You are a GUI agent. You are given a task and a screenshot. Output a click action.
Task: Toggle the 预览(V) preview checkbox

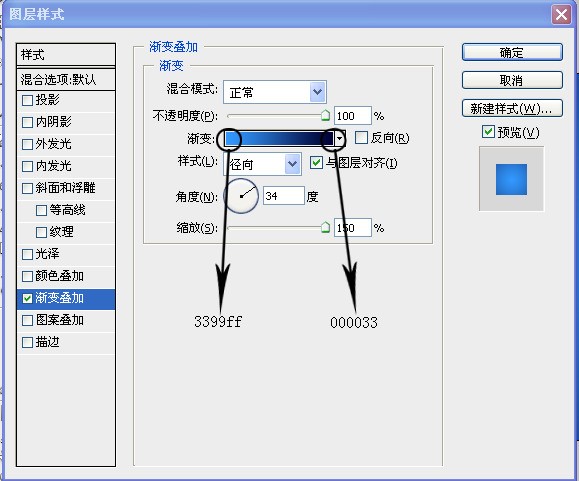[x=488, y=131]
